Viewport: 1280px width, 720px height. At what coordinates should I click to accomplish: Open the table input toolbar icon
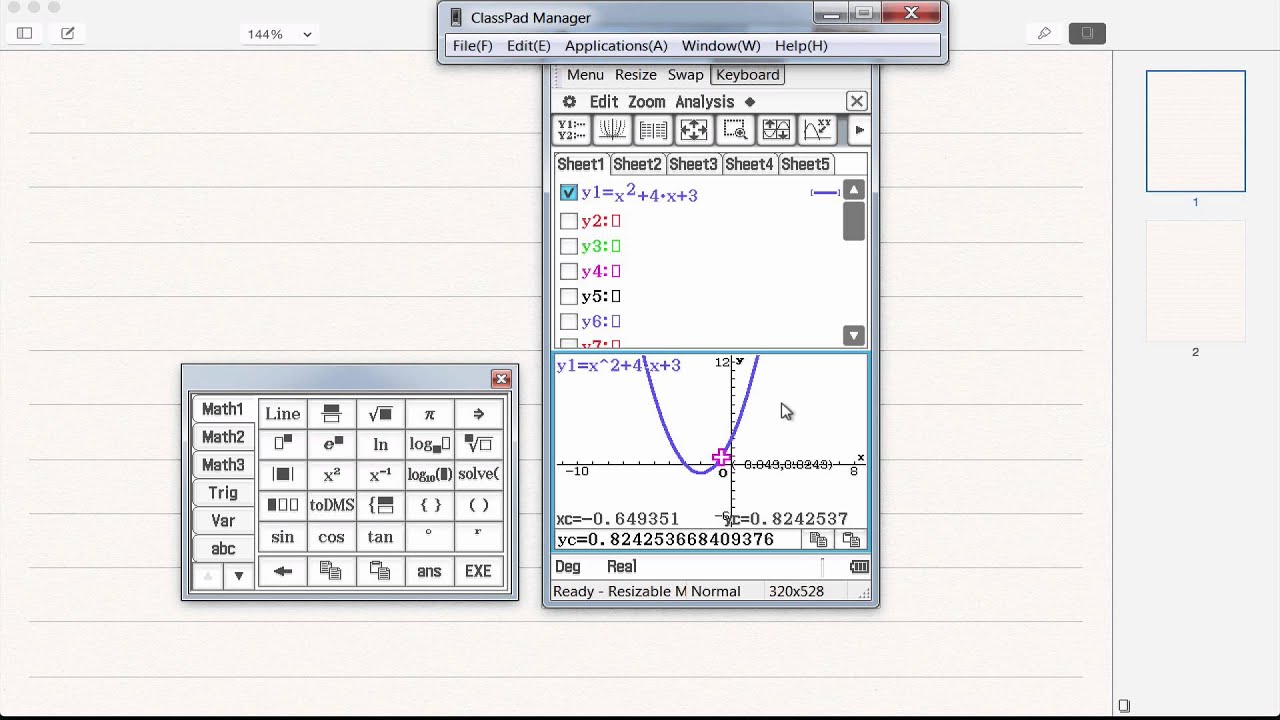(x=653, y=130)
